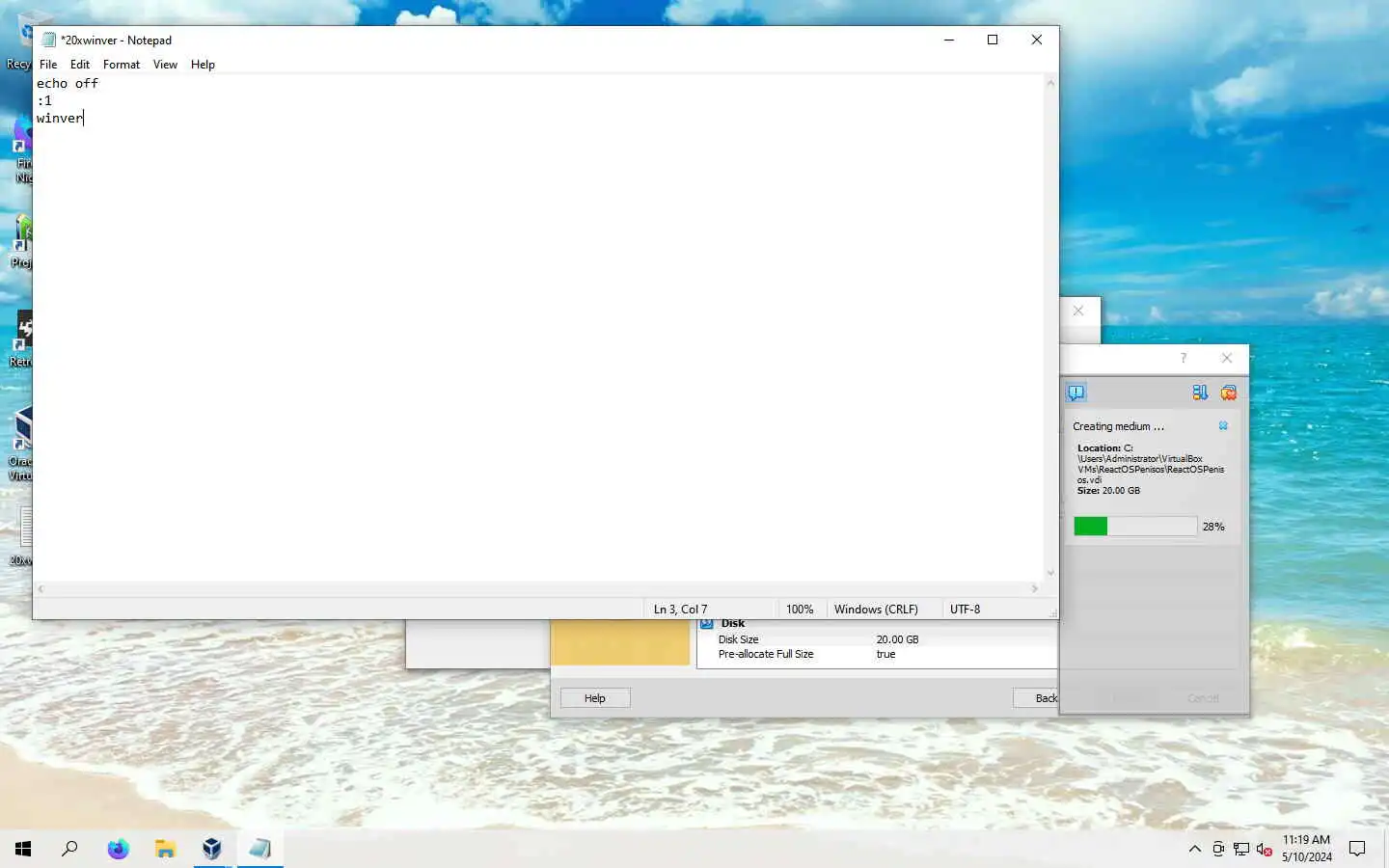Open taskbar Search magnifier

(69, 849)
